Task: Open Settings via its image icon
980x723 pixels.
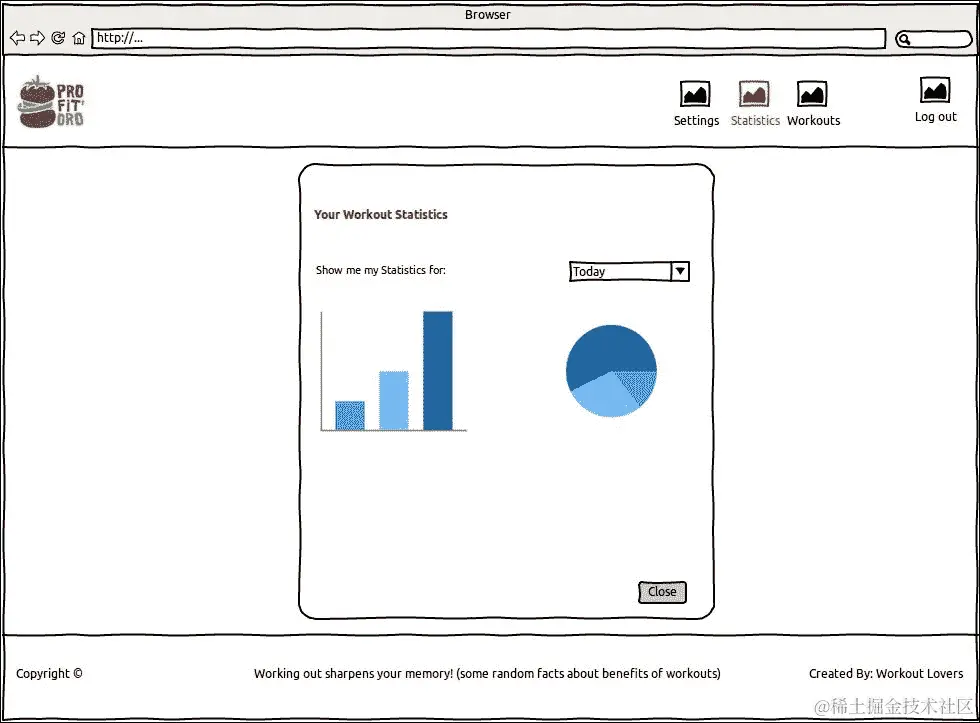Action: click(x=695, y=94)
